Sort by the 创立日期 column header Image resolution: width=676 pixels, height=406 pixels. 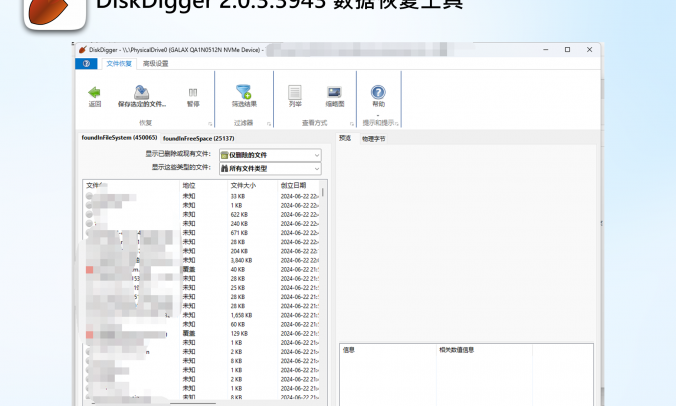298,185
